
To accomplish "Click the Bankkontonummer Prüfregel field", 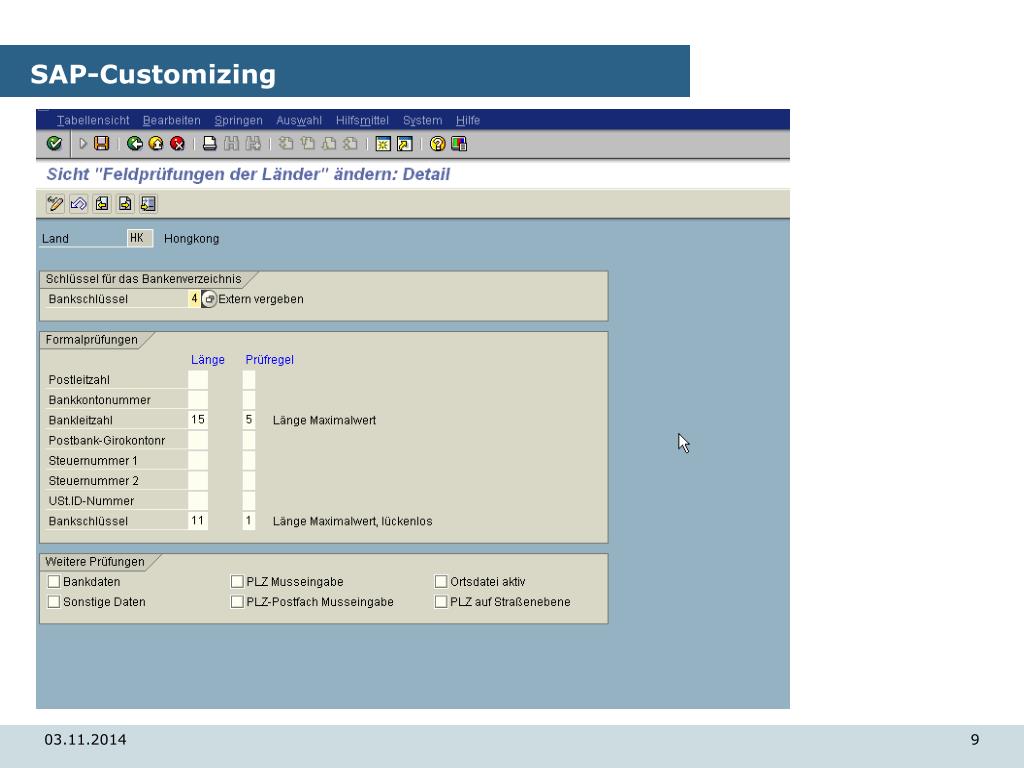I will point(249,400).
